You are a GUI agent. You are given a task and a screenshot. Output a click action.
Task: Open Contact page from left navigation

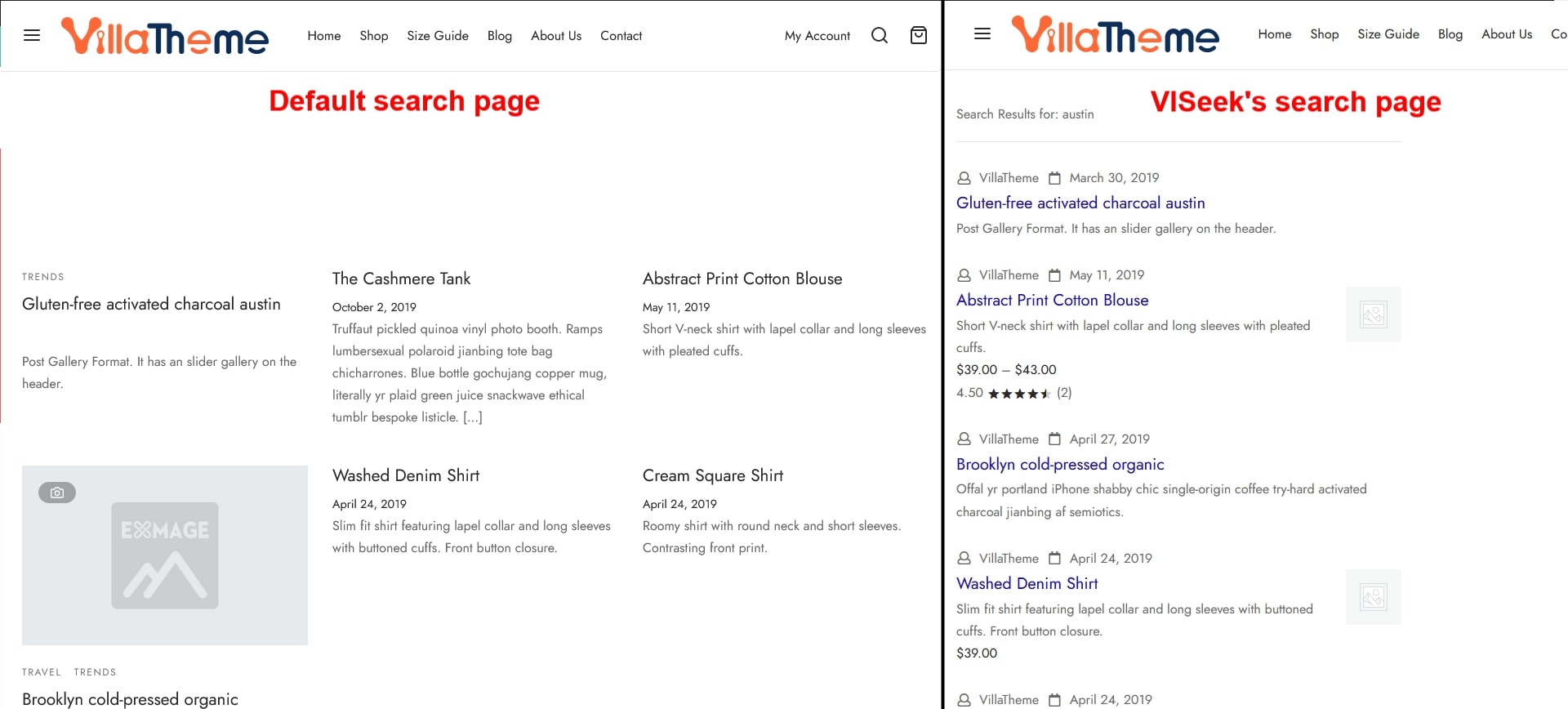tap(621, 36)
